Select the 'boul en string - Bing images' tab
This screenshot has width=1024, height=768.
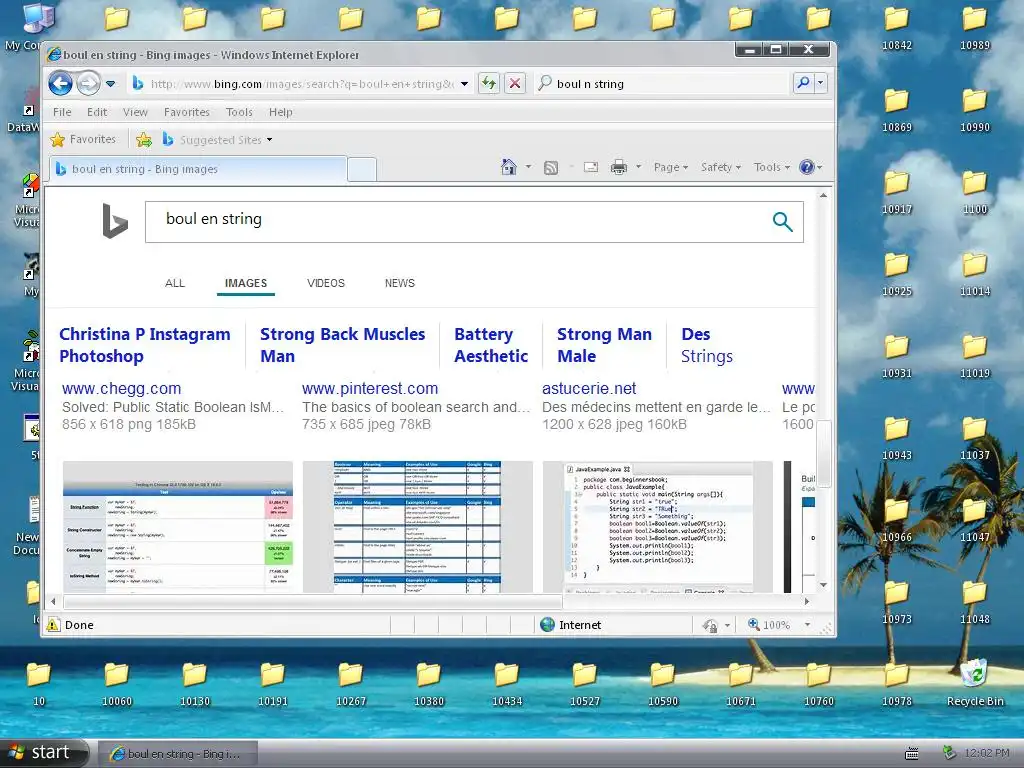[198, 168]
